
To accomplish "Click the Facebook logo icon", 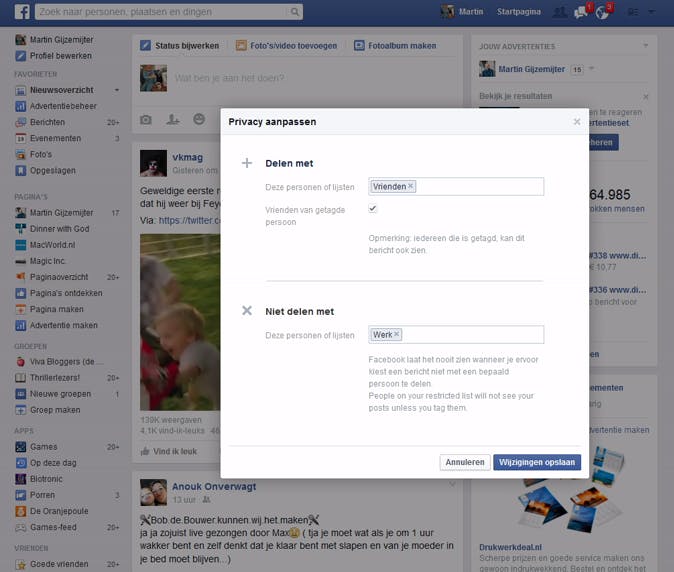I will tap(22, 12).
